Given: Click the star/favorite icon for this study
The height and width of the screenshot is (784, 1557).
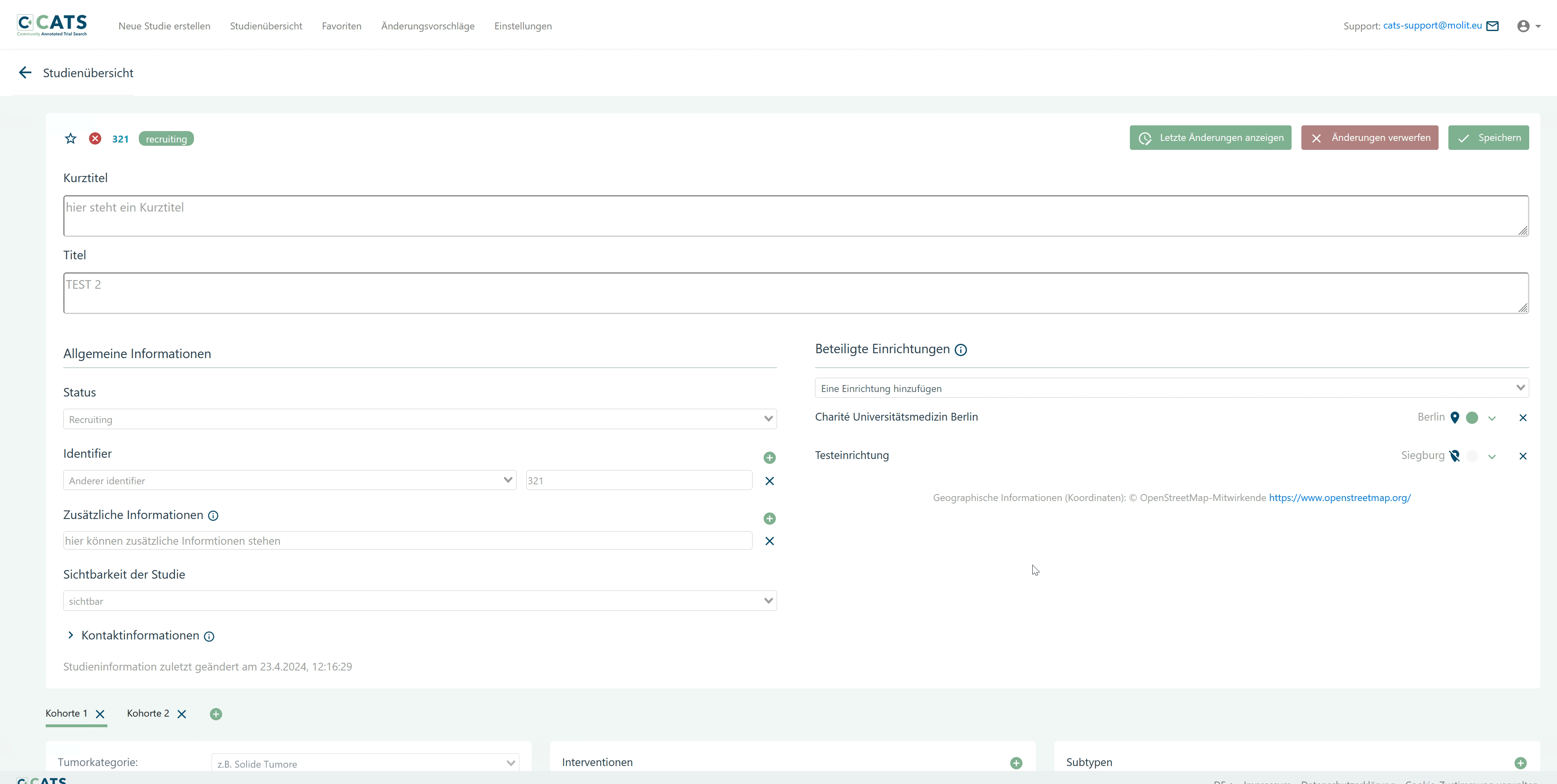Looking at the screenshot, I should pos(70,138).
